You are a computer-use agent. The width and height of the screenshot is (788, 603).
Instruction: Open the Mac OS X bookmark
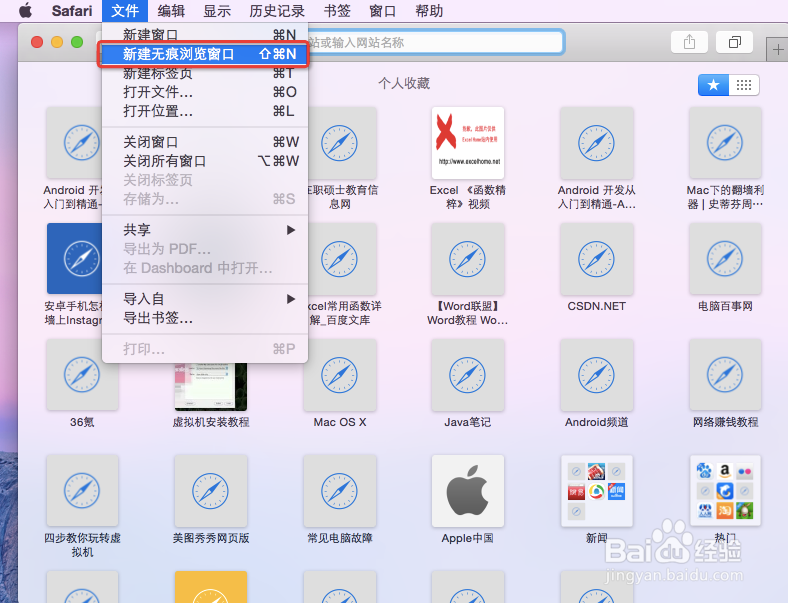340,375
